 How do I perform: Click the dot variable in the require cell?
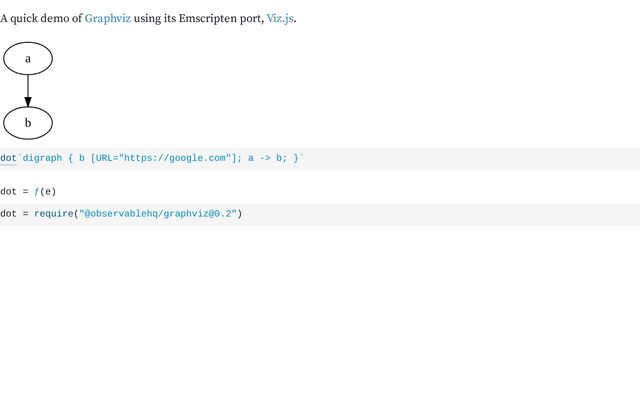[8, 213]
